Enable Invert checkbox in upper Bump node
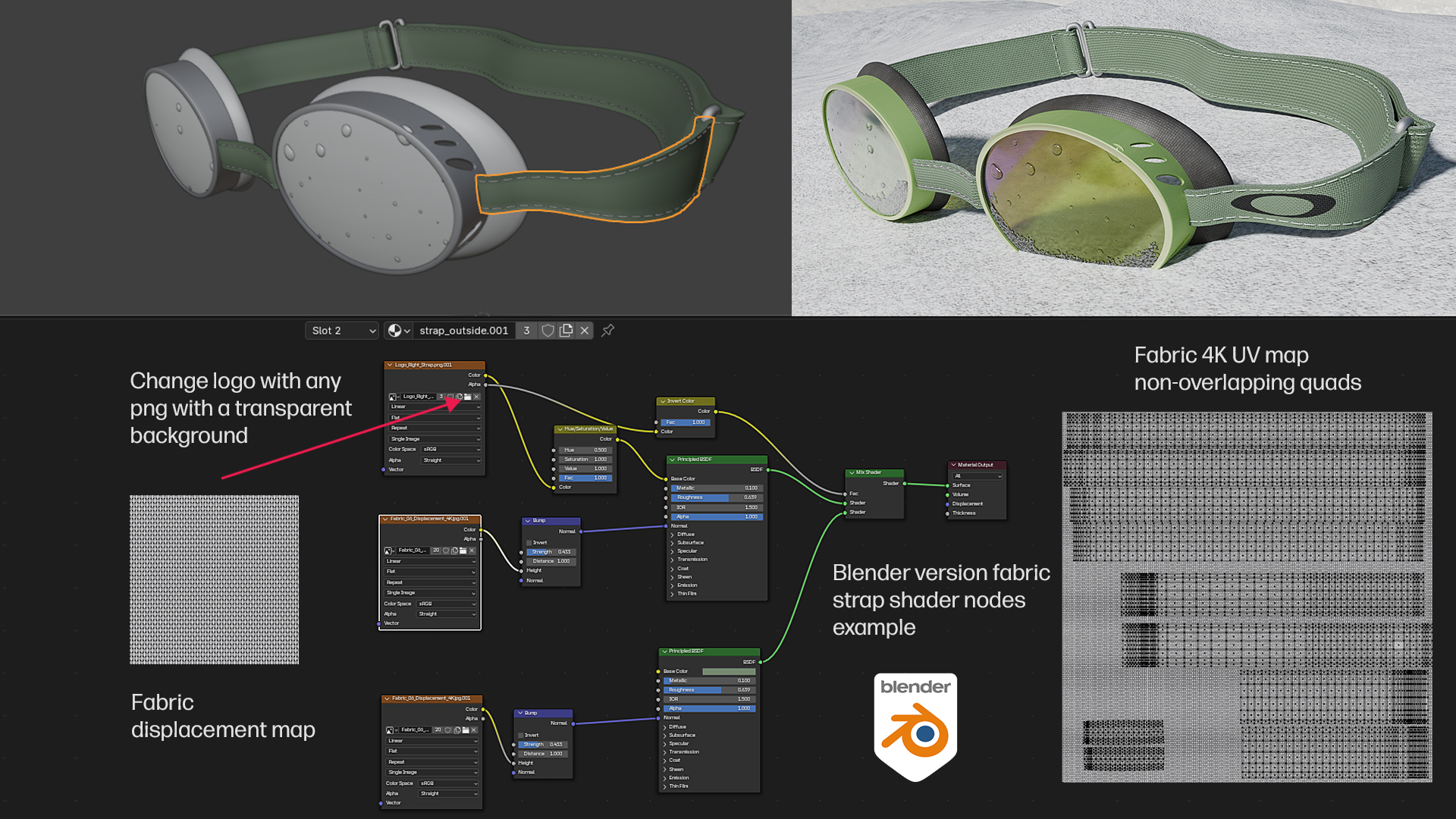The image size is (1456, 819). pos(529,542)
